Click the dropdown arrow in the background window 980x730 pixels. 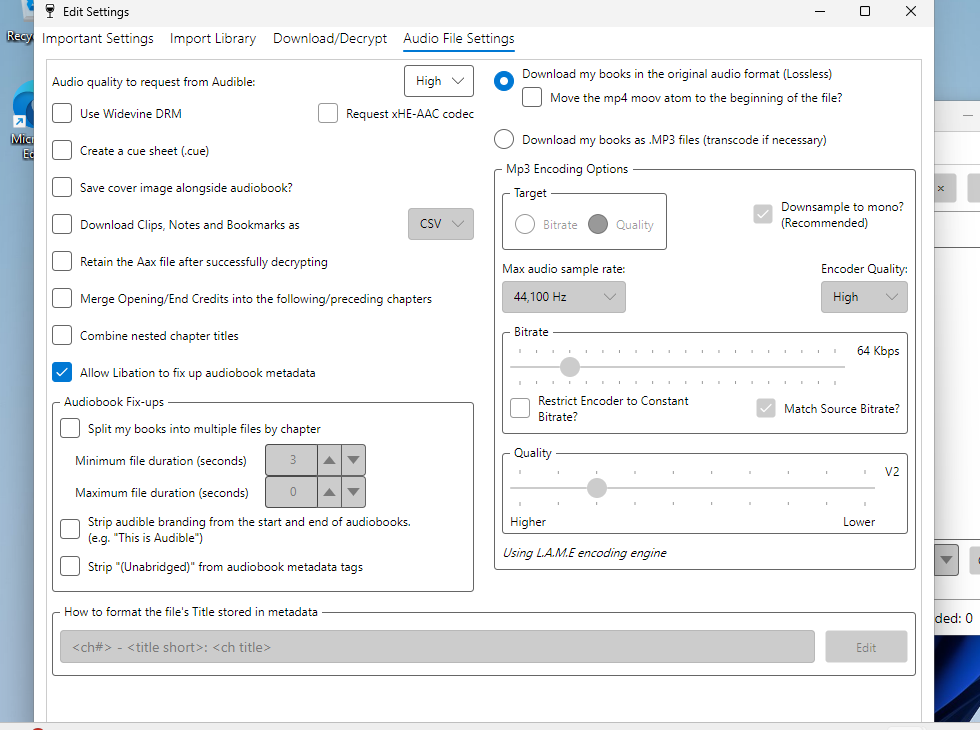(946, 559)
